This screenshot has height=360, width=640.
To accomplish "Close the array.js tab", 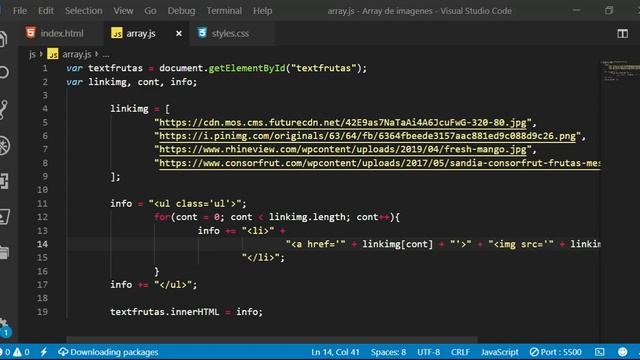I will [x=179, y=33].
